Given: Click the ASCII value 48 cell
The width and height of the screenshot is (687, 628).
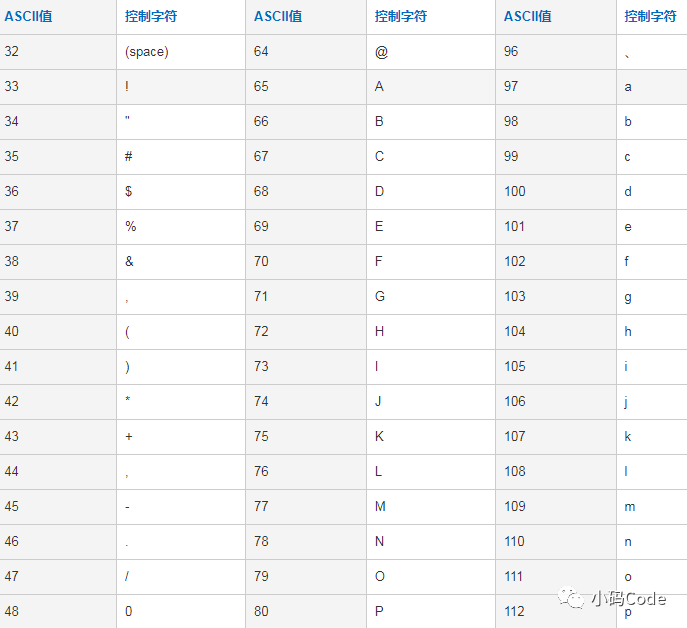Looking at the screenshot, I should [x=12, y=610].
